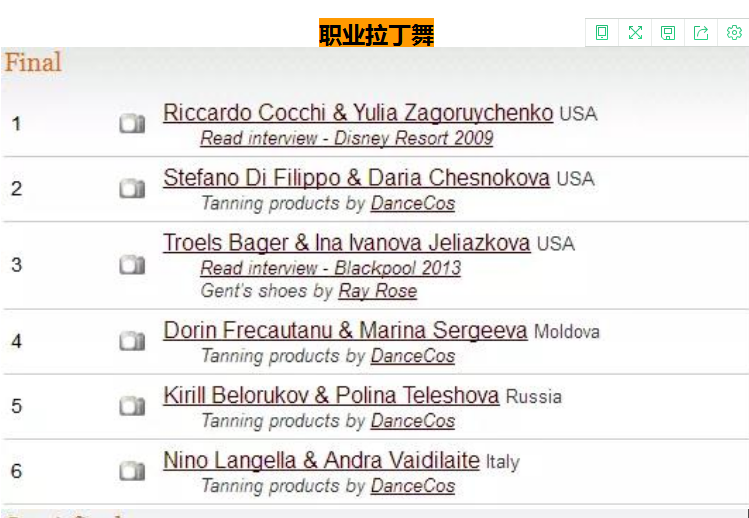Click the save disk icon in toolbar
Viewport: 749px width, 518px height.
click(x=668, y=32)
